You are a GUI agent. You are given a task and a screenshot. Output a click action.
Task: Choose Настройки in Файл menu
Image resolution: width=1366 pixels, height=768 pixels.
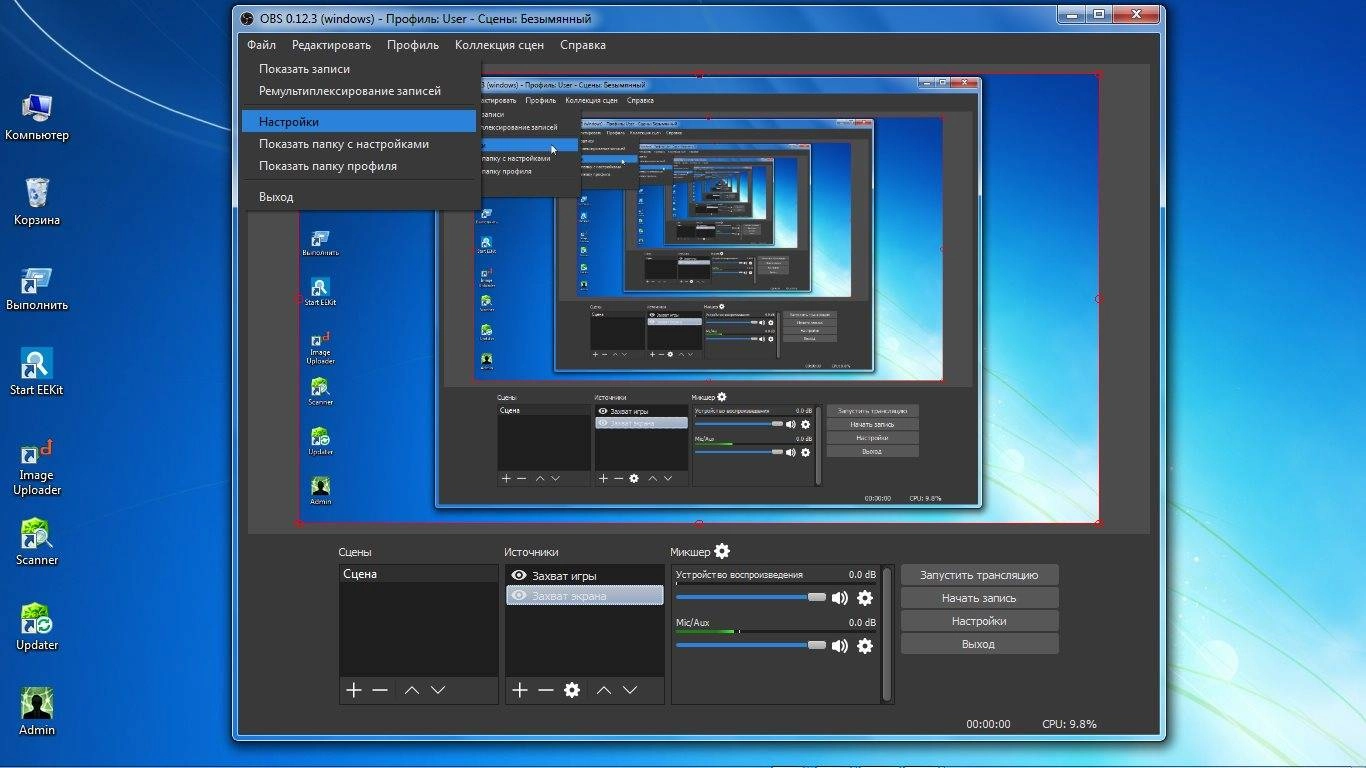tap(359, 122)
